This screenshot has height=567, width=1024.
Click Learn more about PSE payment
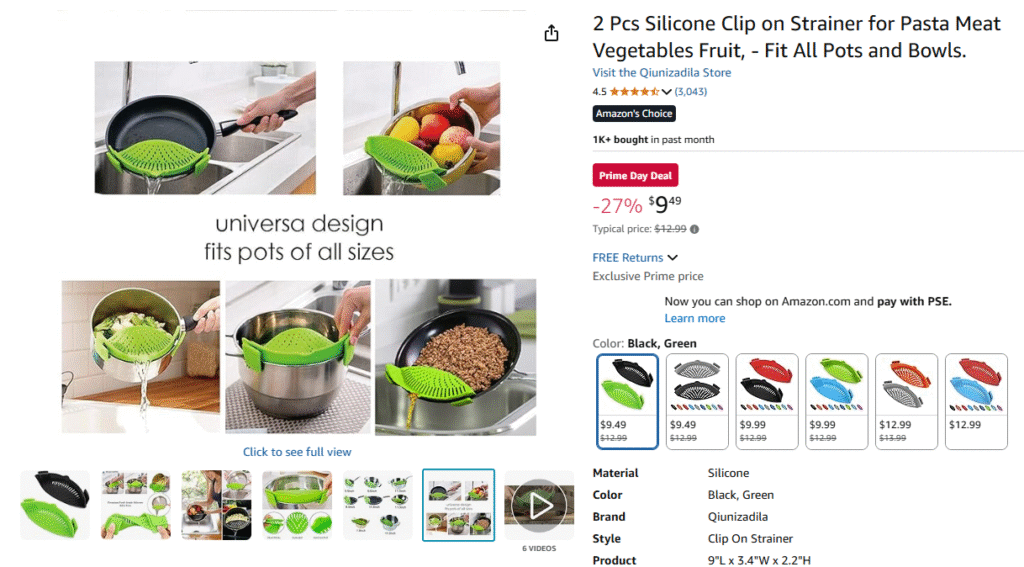pos(695,318)
